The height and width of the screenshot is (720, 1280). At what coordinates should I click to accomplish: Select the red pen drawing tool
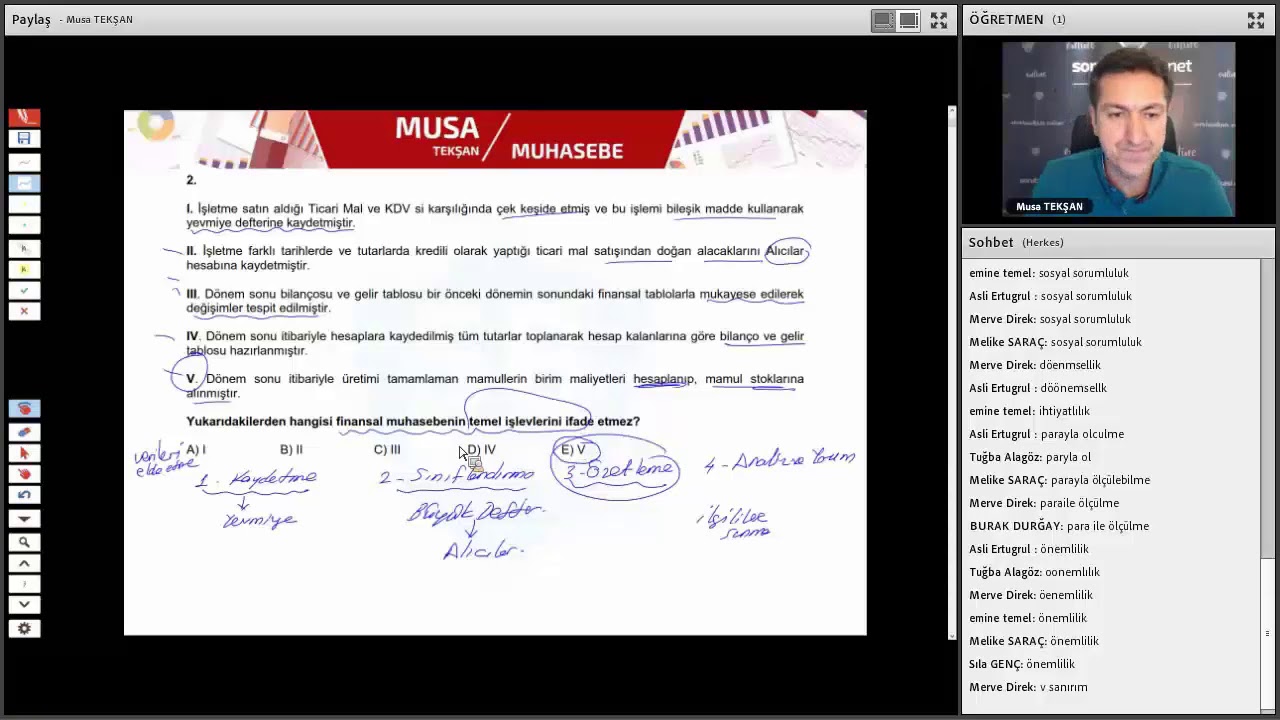point(24,118)
